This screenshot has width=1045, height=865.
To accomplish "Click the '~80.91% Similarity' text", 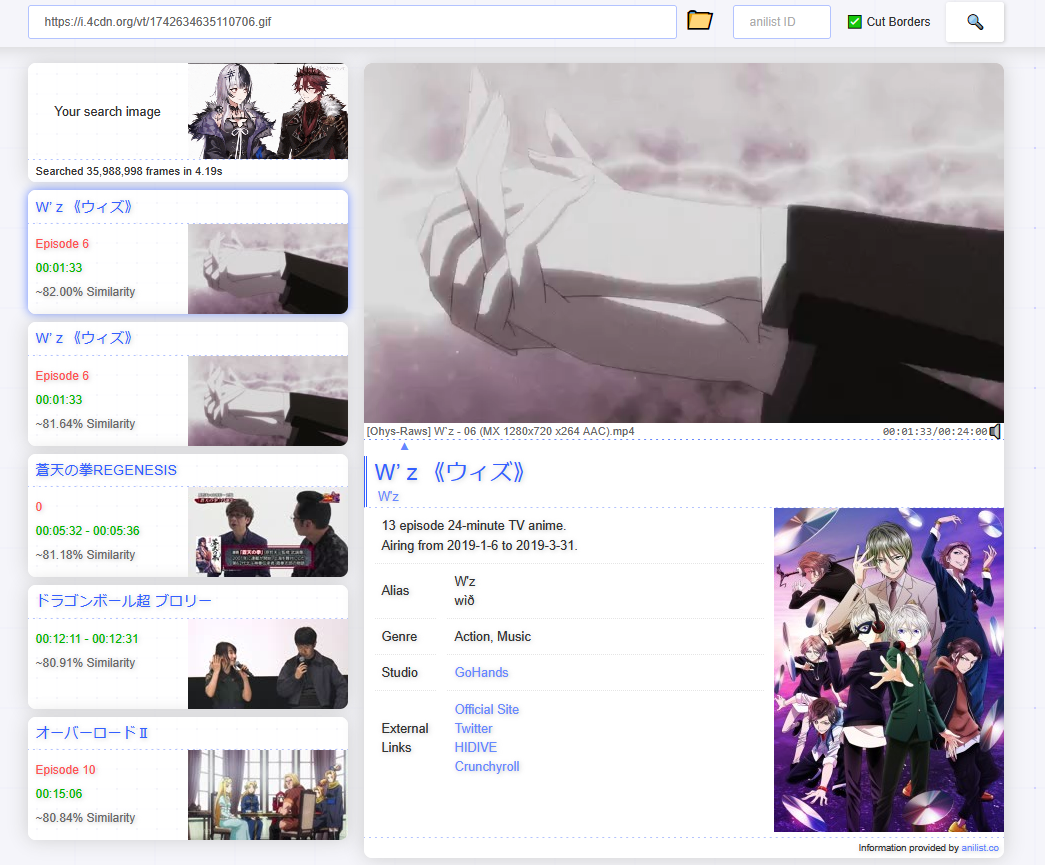I will (85, 662).
